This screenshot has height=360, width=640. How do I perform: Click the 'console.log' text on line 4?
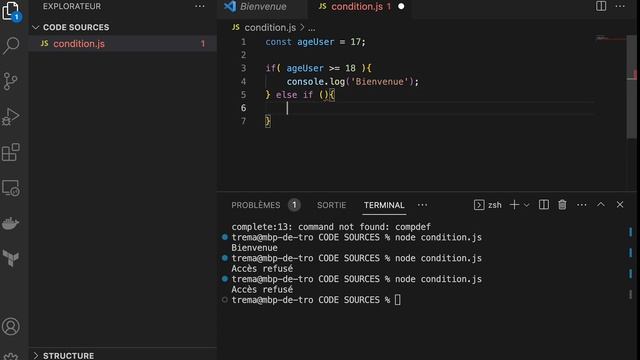(x=316, y=82)
